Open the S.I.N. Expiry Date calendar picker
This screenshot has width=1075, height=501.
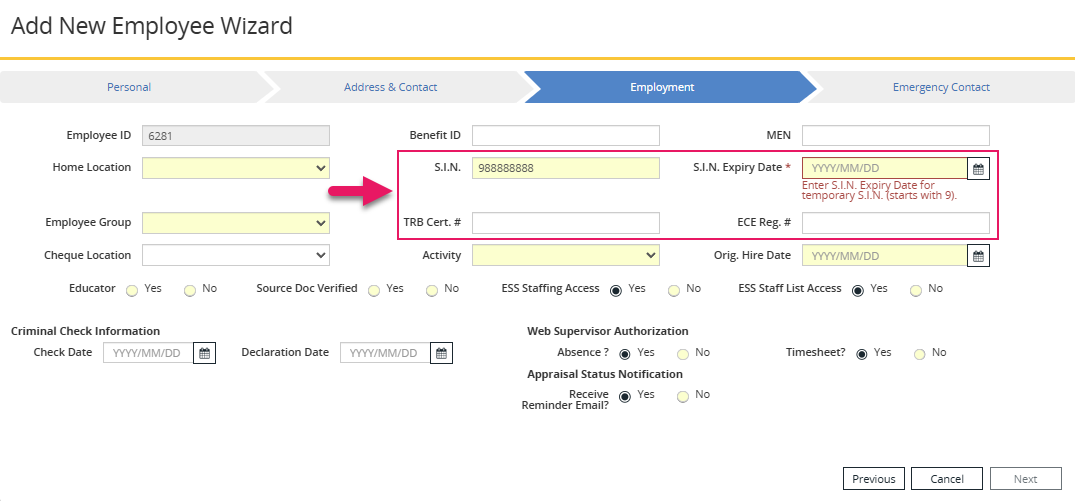point(978,169)
